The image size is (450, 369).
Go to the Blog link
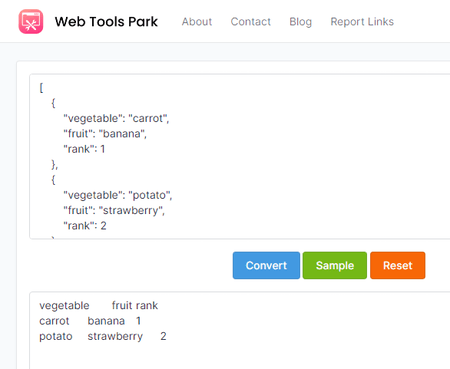click(300, 22)
